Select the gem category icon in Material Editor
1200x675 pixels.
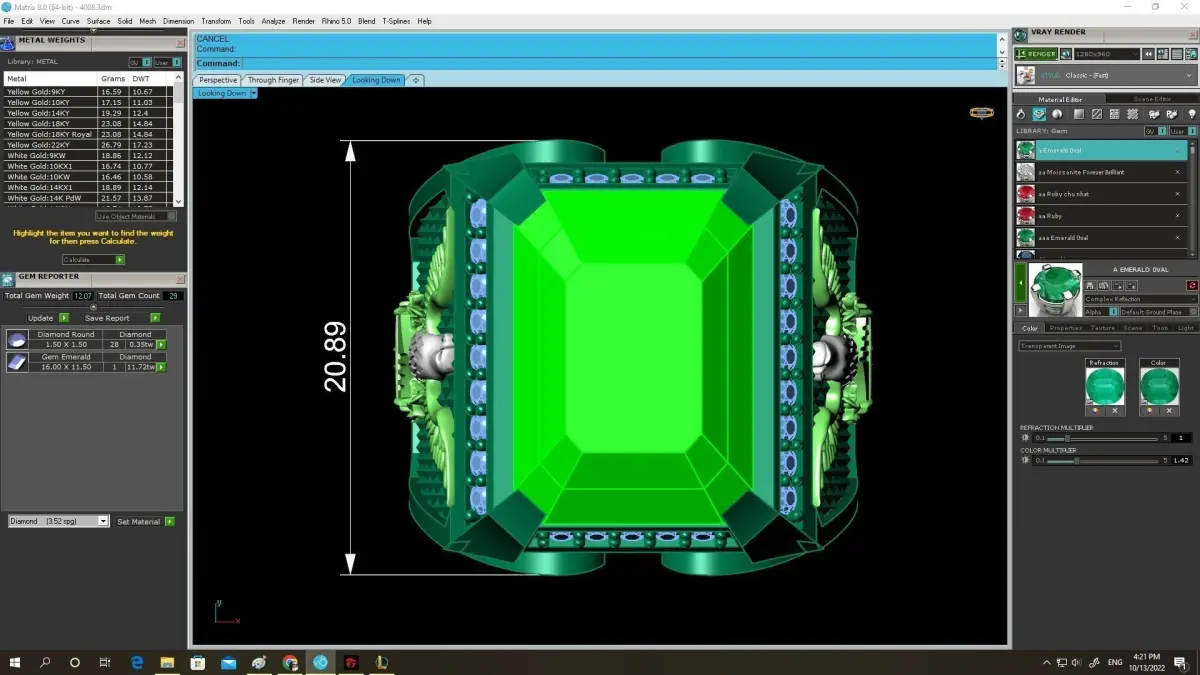(x=1040, y=115)
